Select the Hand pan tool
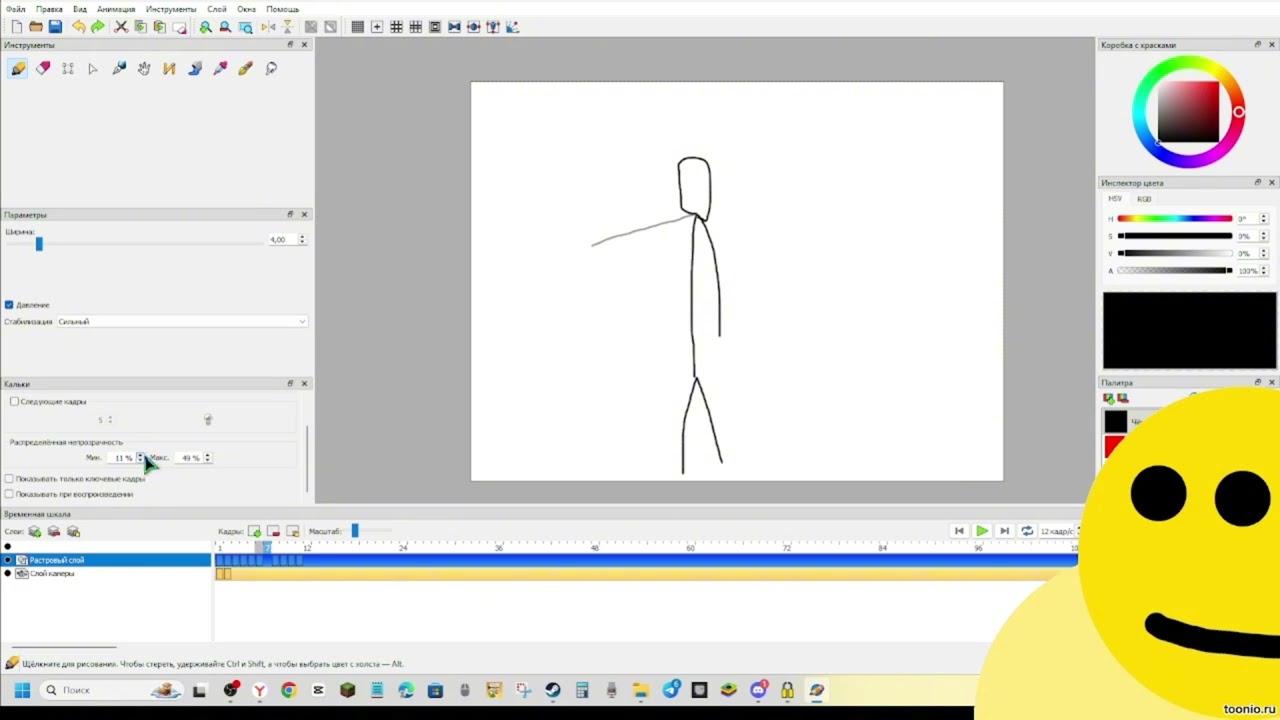 144,68
